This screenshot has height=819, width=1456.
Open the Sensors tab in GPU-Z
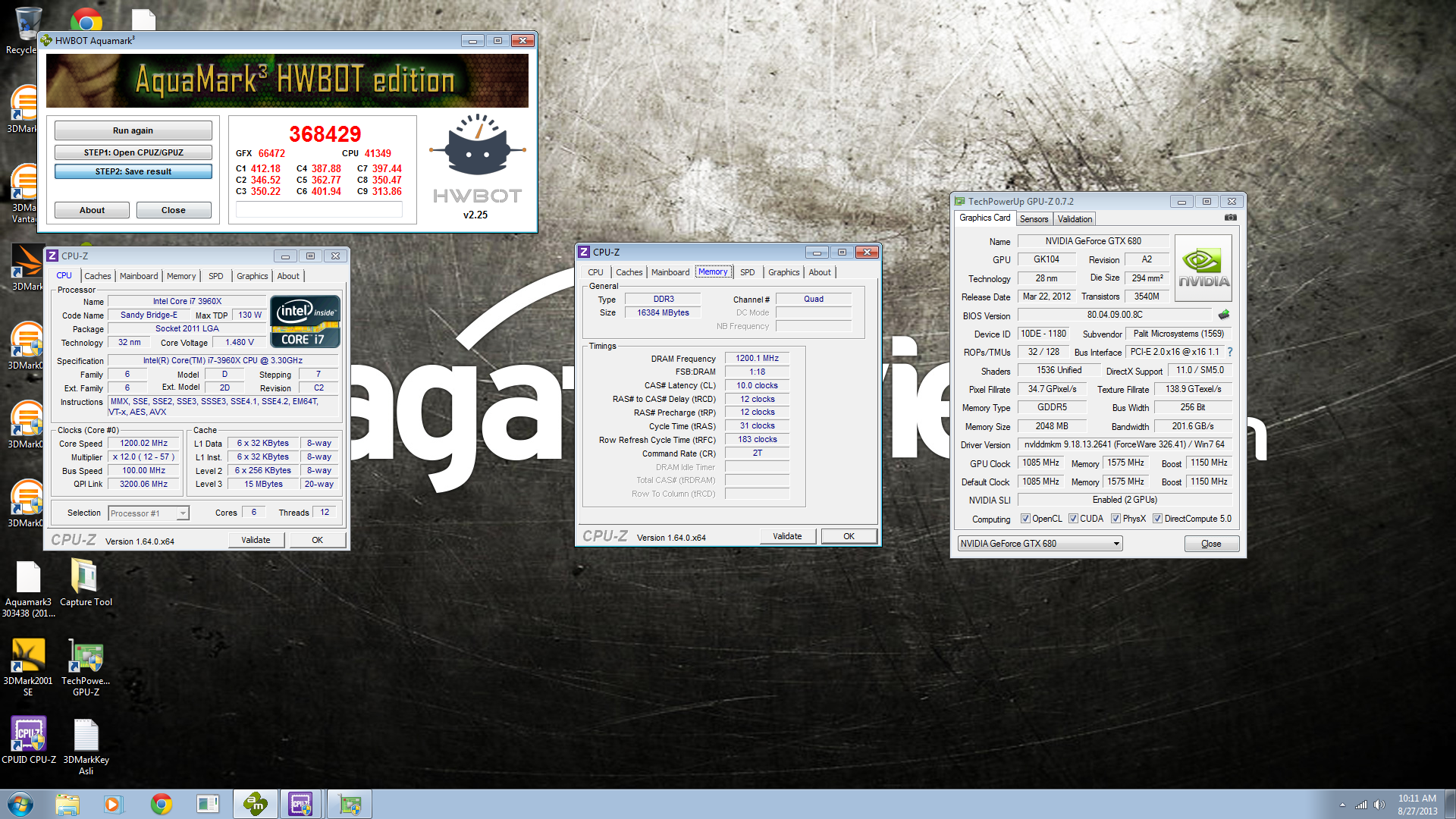click(1034, 219)
